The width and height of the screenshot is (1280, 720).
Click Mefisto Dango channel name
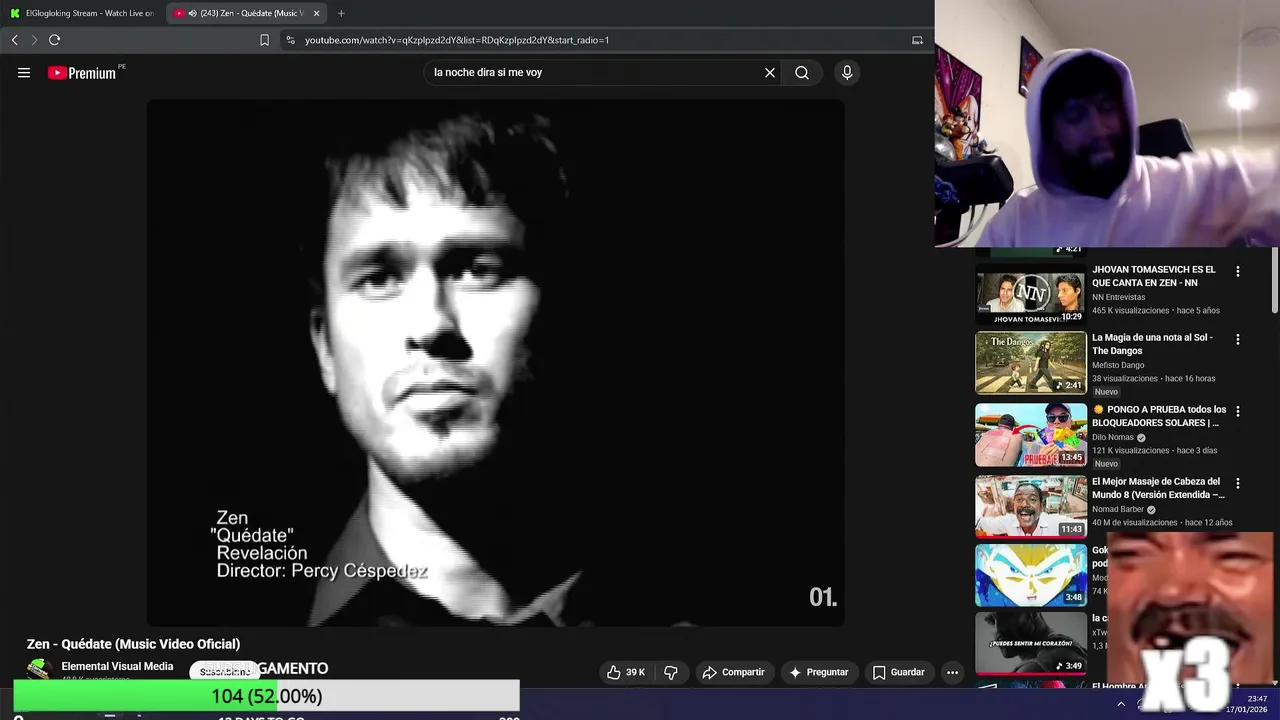click(1118, 365)
